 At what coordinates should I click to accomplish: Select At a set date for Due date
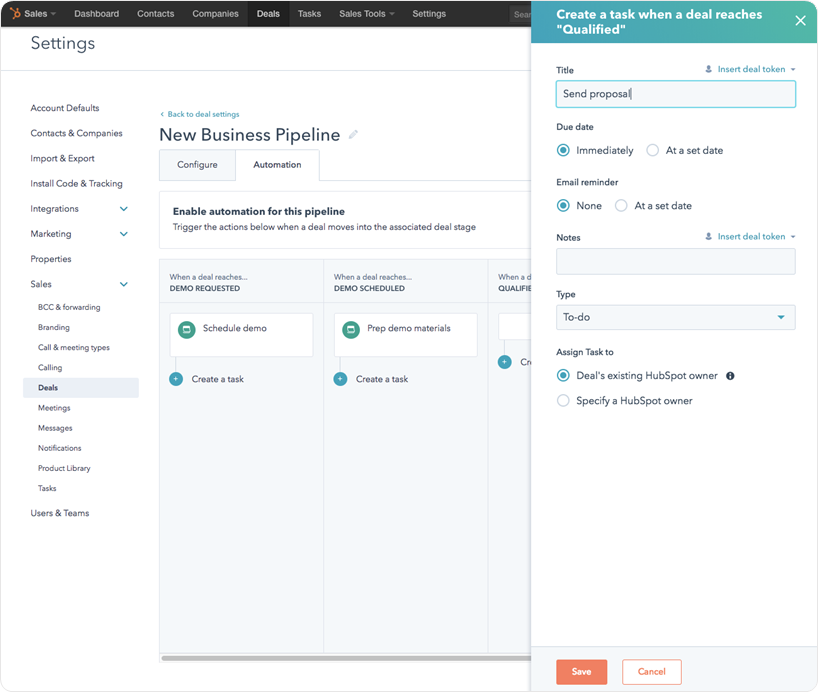(653, 150)
